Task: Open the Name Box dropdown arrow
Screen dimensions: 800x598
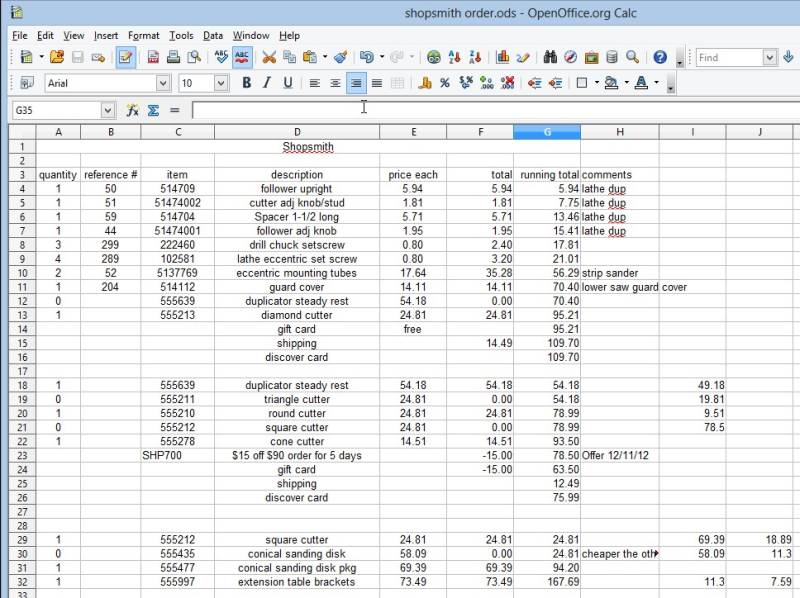Action: click(x=107, y=110)
